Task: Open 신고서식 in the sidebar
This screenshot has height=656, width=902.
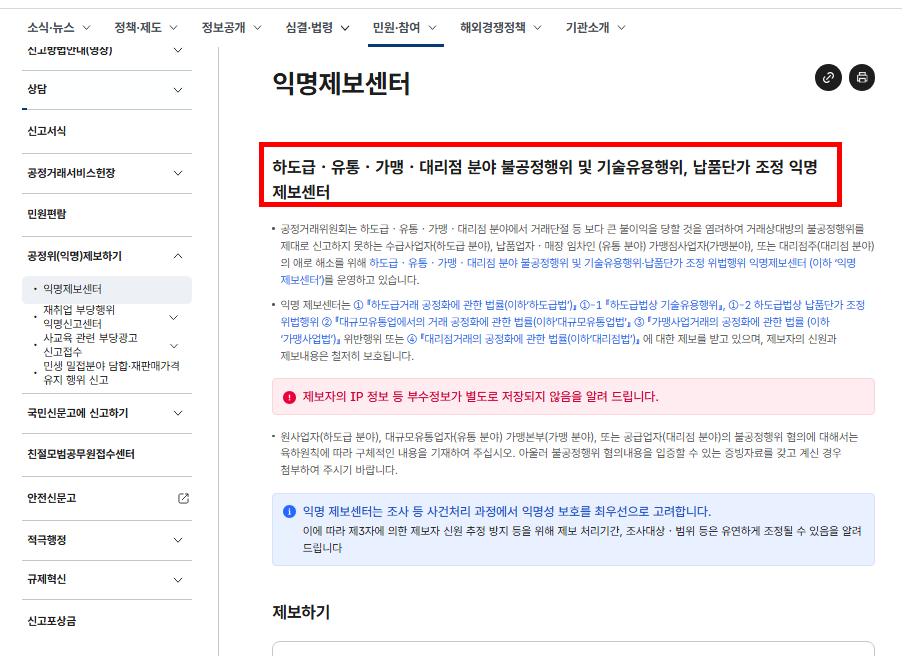Action: (47, 131)
